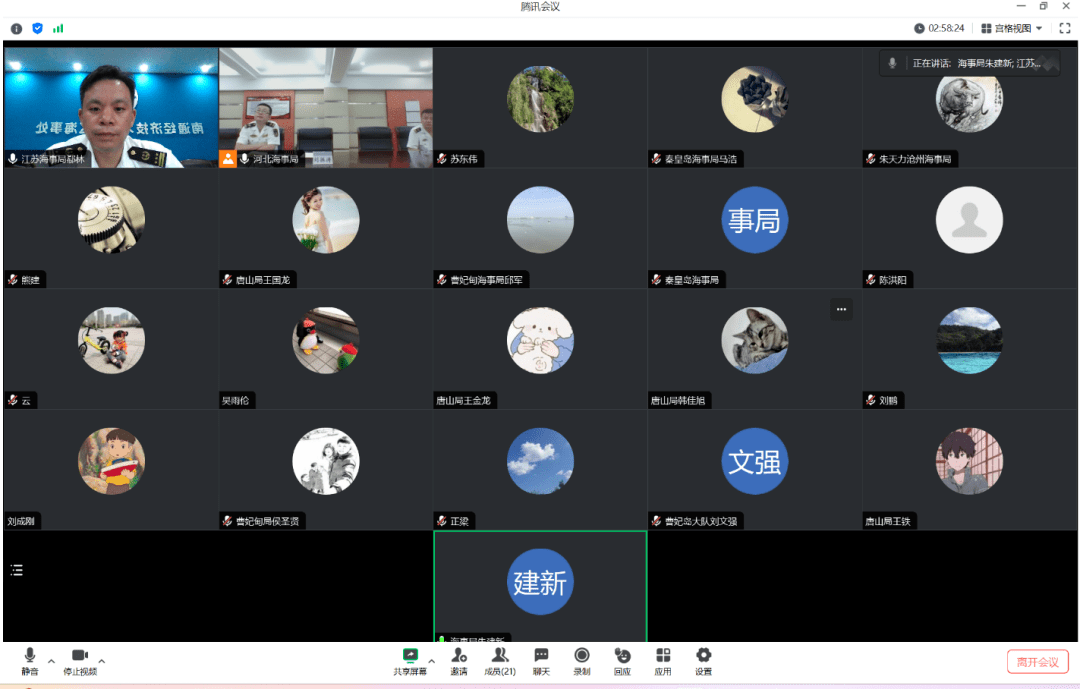Image resolution: width=1080 pixels, height=689 pixels.
Task: Open more options on 唐山局韩佳旭 tile
Action: [x=841, y=309]
